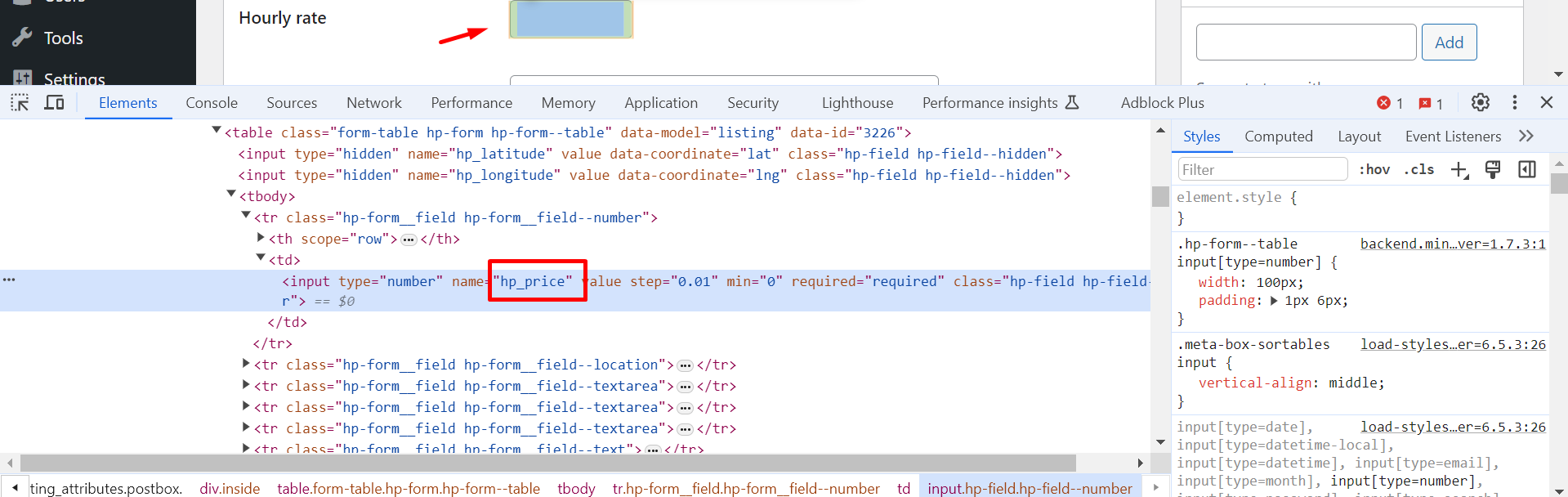Screen dimensions: 1568x497
Task: Open DevTools settings gear
Action: coord(1481,102)
